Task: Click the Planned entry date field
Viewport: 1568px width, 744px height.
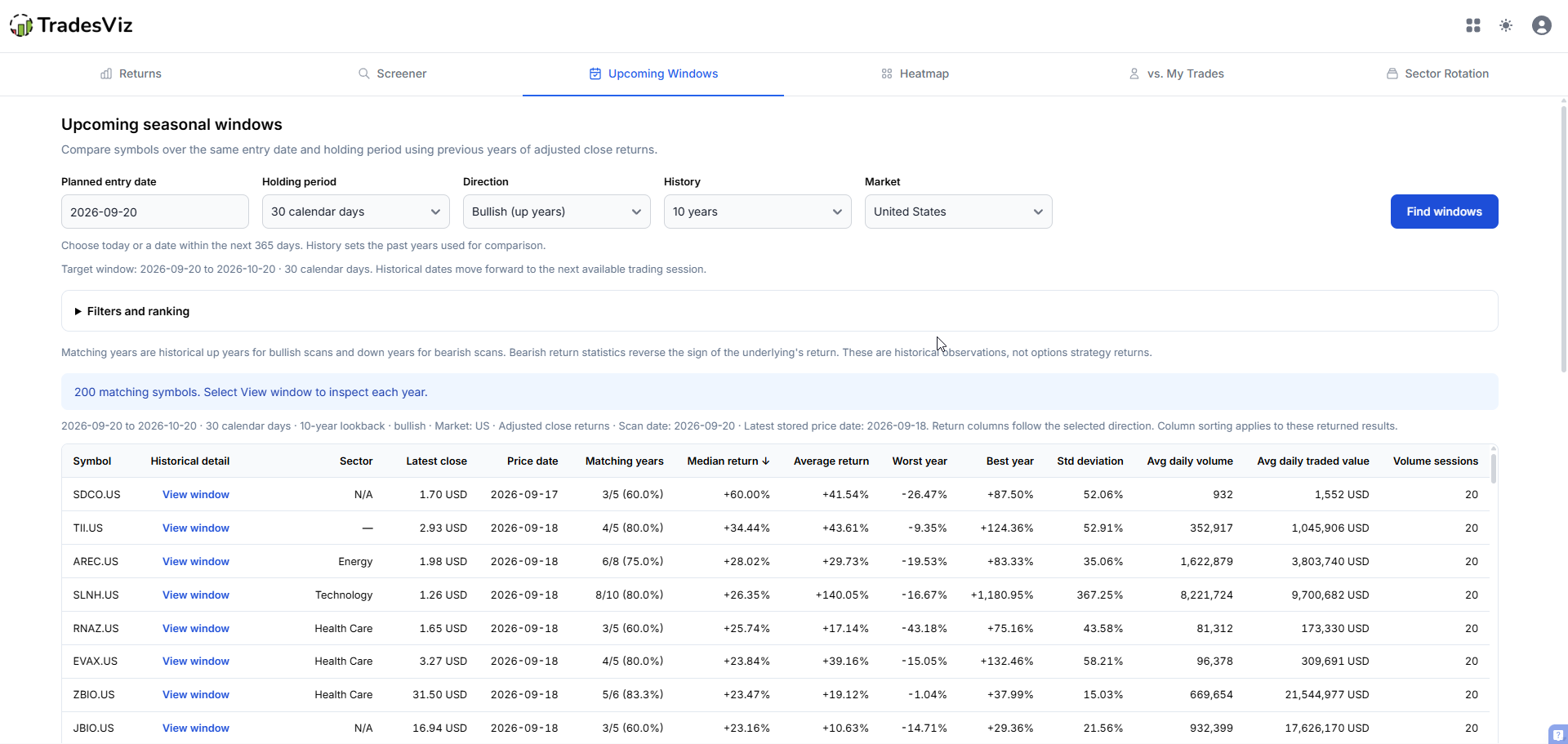Action: [x=155, y=212]
